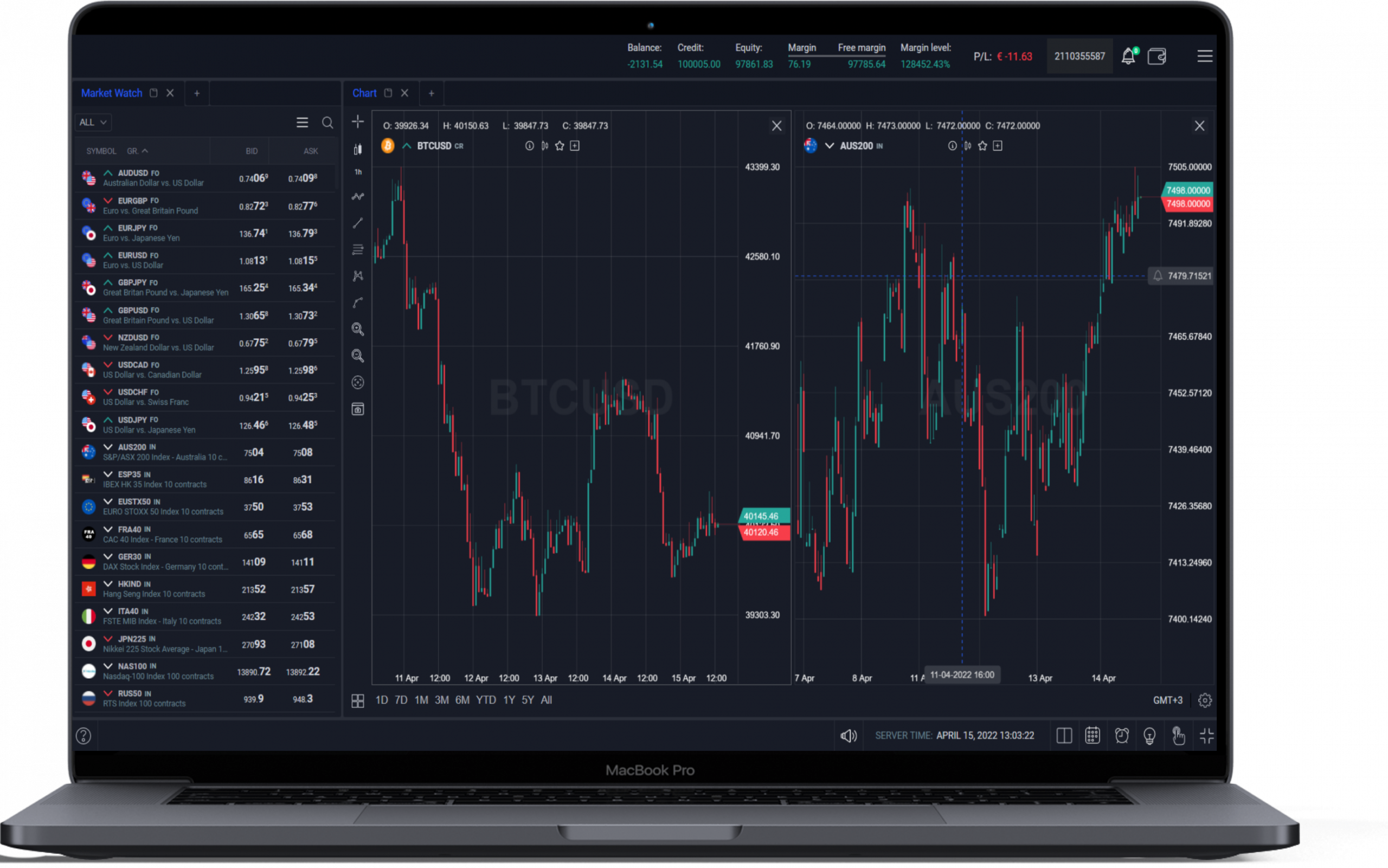Open account number 2110355587 selector
Image resolution: width=1388 pixels, height=868 pixels.
point(1079,56)
